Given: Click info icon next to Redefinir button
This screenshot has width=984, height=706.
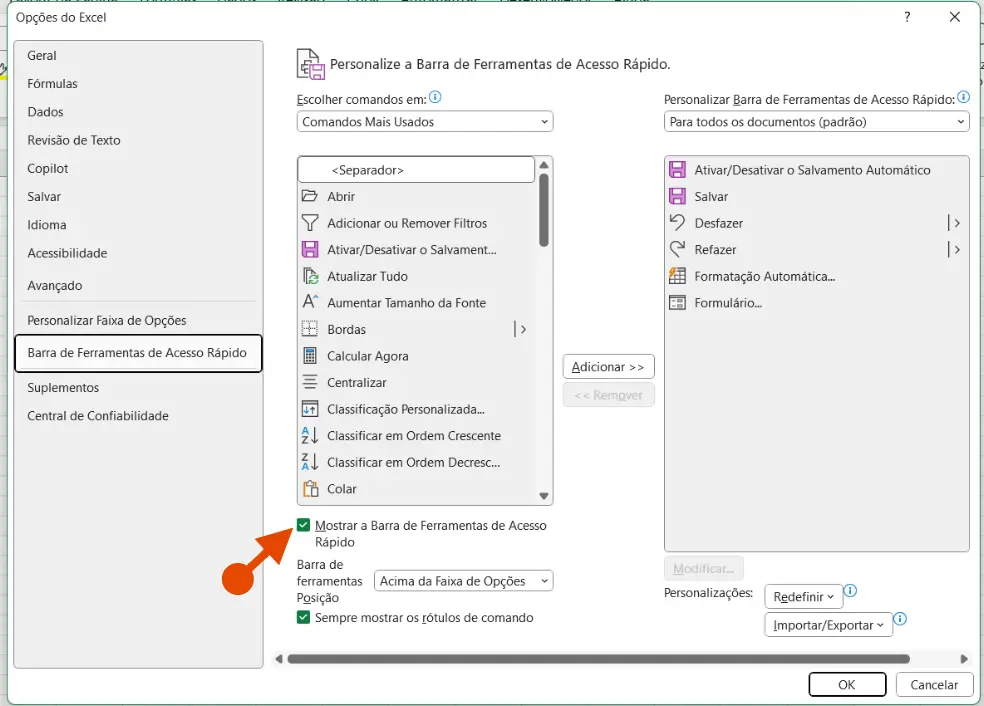Looking at the screenshot, I should [850, 591].
